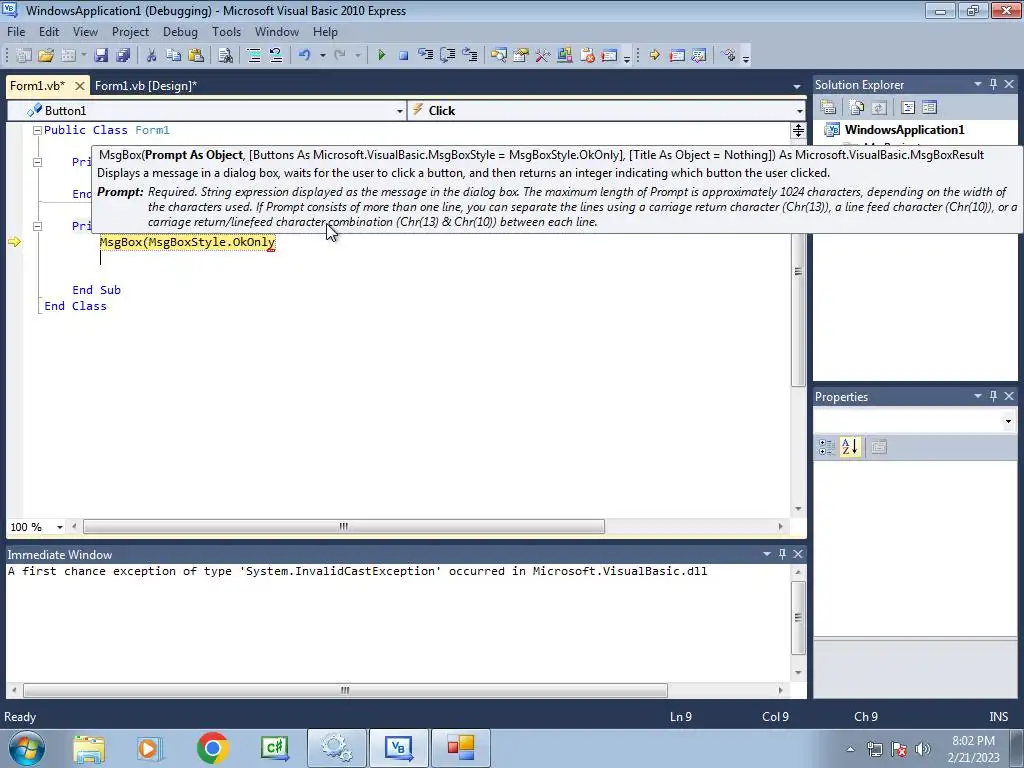Open the Properties object selector dropdown
The height and width of the screenshot is (768, 1024).
[x=1008, y=421]
